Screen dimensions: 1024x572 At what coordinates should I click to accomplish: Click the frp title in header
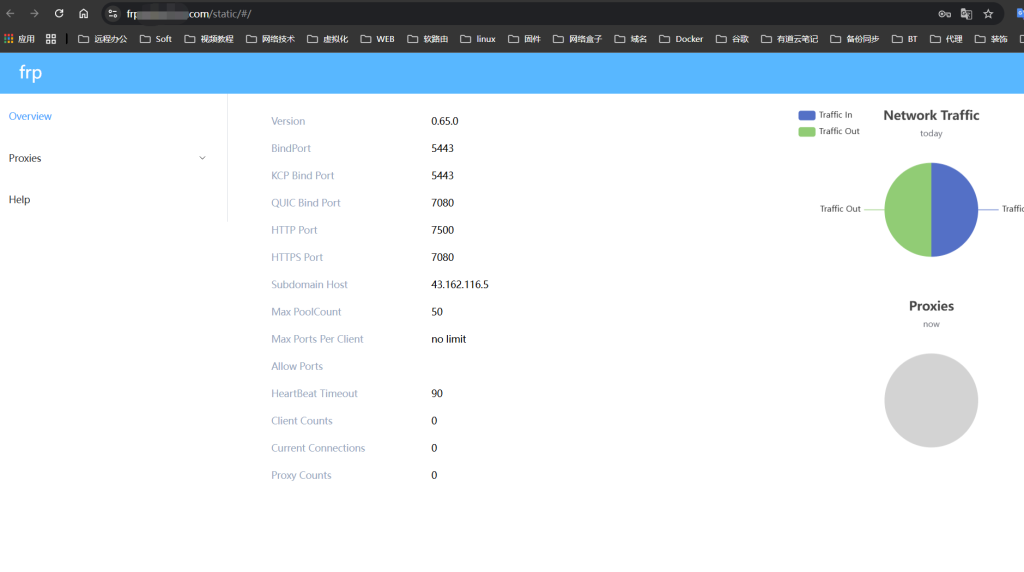pos(30,73)
